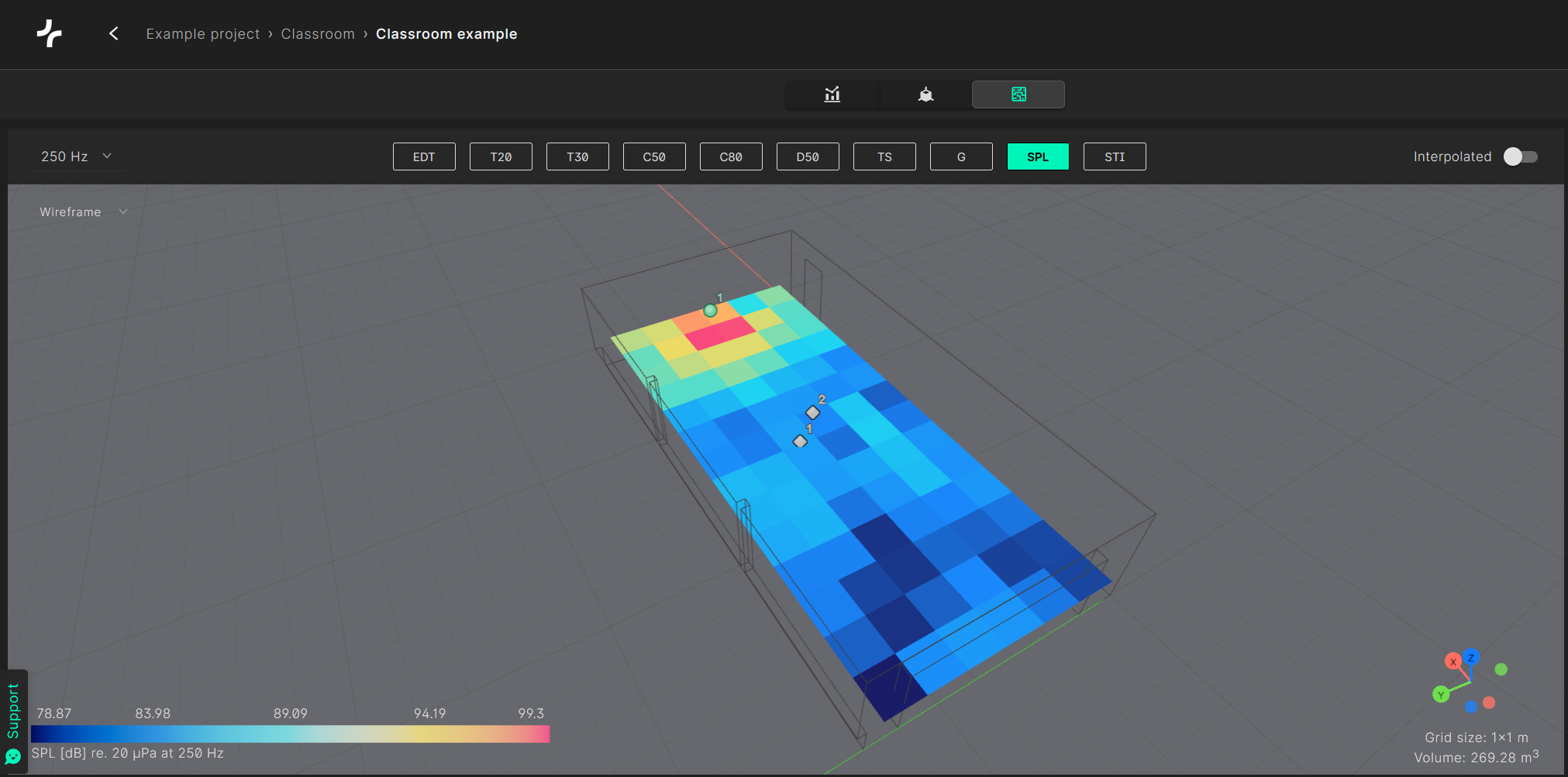The width and height of the screenshot is (1568, 777).
Task: Open the results chart view tab
Action: tap(832, 95)
